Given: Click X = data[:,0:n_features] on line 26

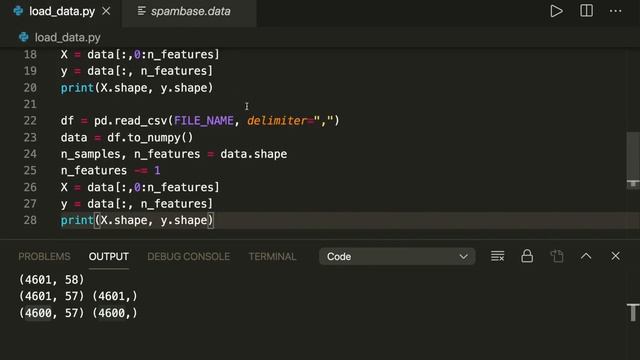Looking at the screenshot, I should pyautogui.click(x=140, y=187).
